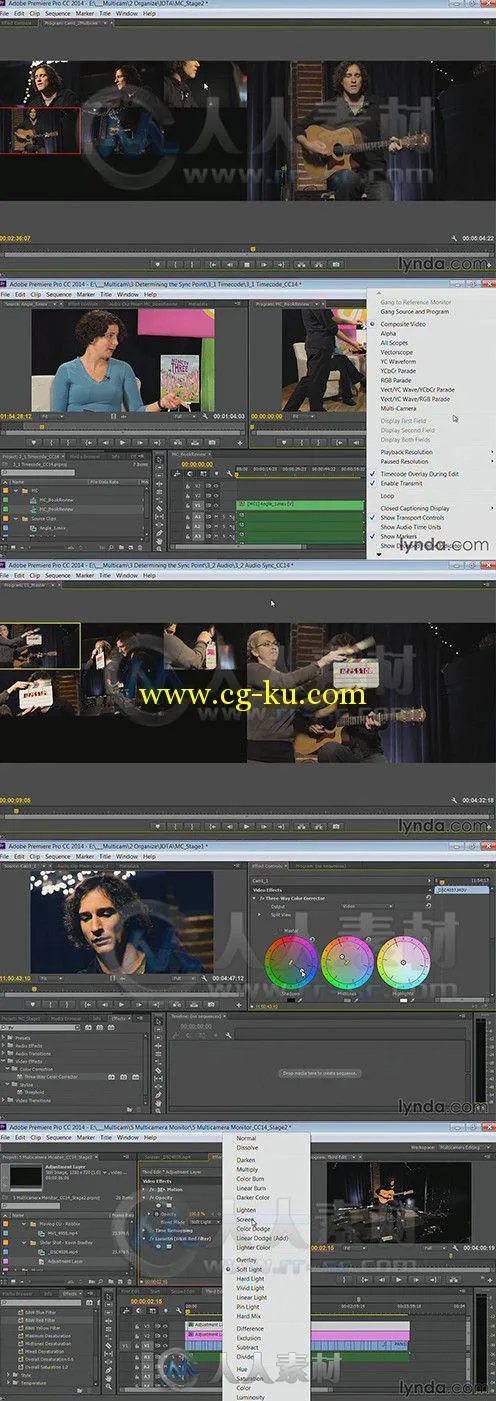Select Hard Light from the blend list

tap(250, 1278)
